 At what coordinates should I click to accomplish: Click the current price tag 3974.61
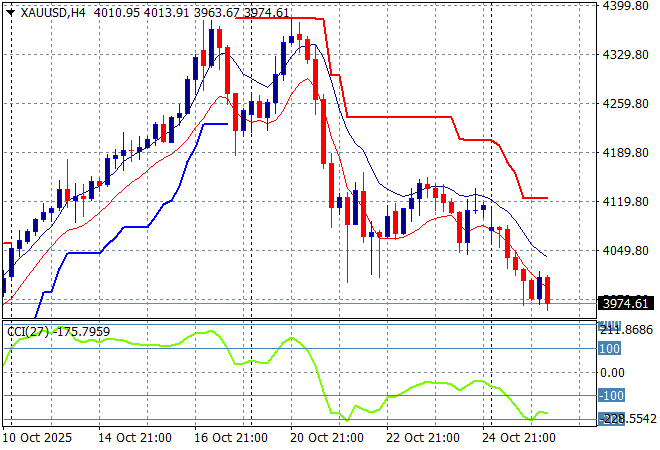point(627,303)
